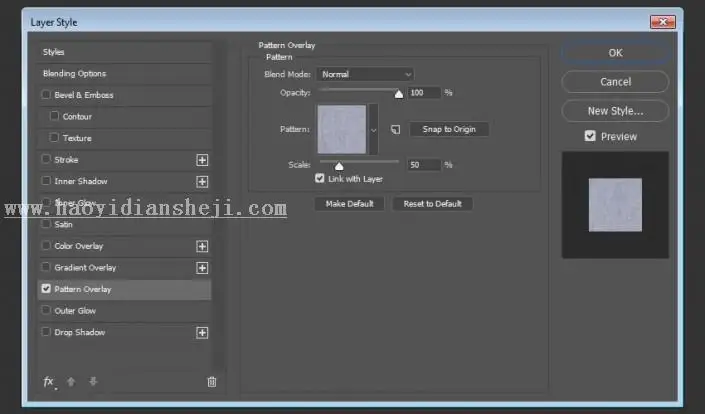This screenshot has height=414, width=705.
Task: Open Outer Glow settings in the list
Action: pos(75,311)
